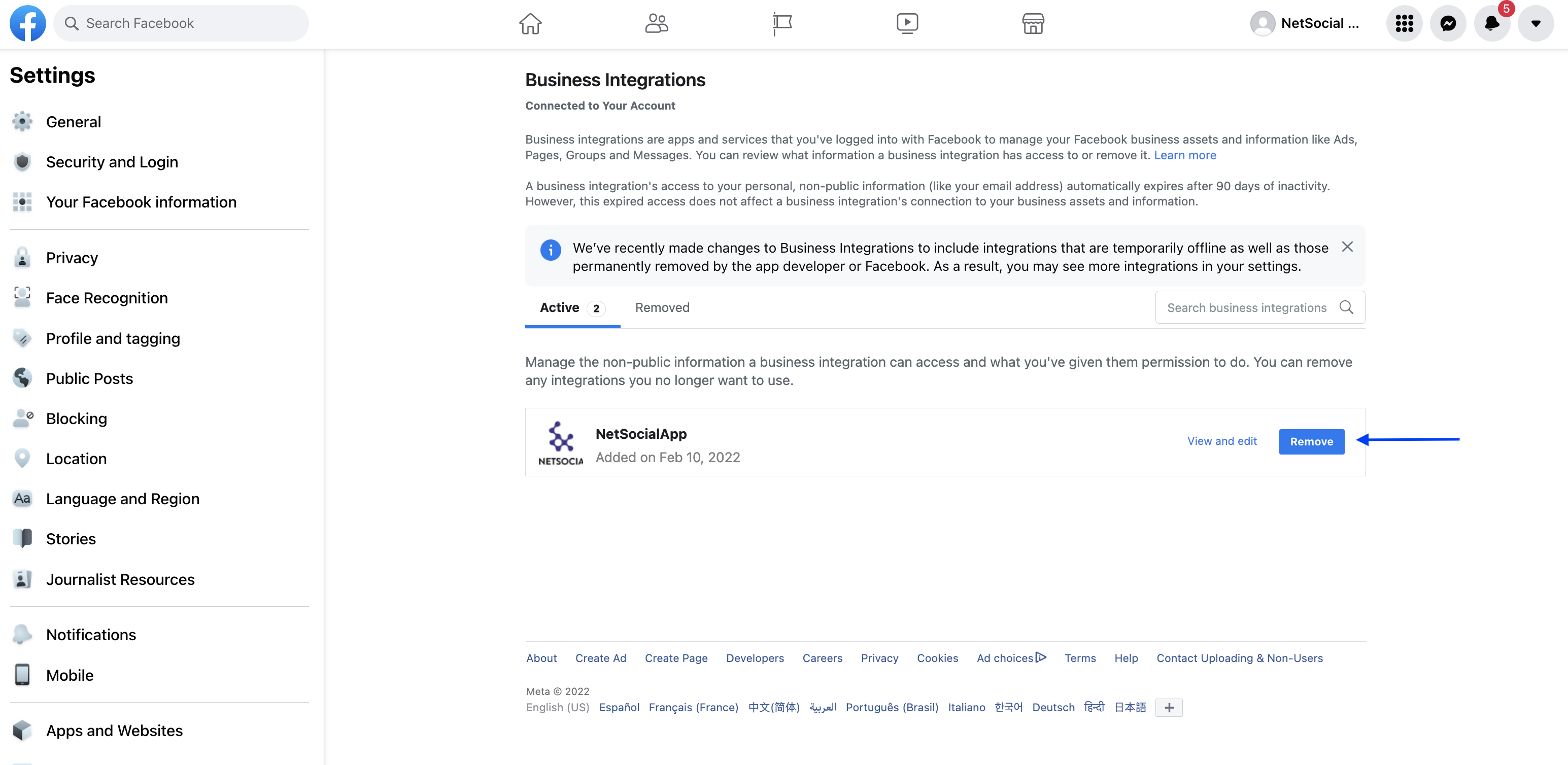Open the notifications bell icon
1568x765 pixels.
click(1492, 24)
